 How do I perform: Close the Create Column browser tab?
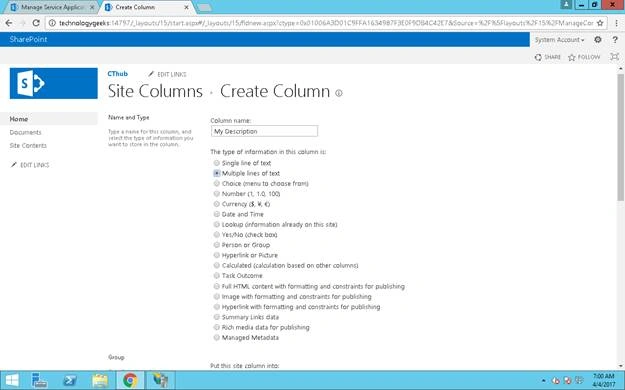coord(186,7)
